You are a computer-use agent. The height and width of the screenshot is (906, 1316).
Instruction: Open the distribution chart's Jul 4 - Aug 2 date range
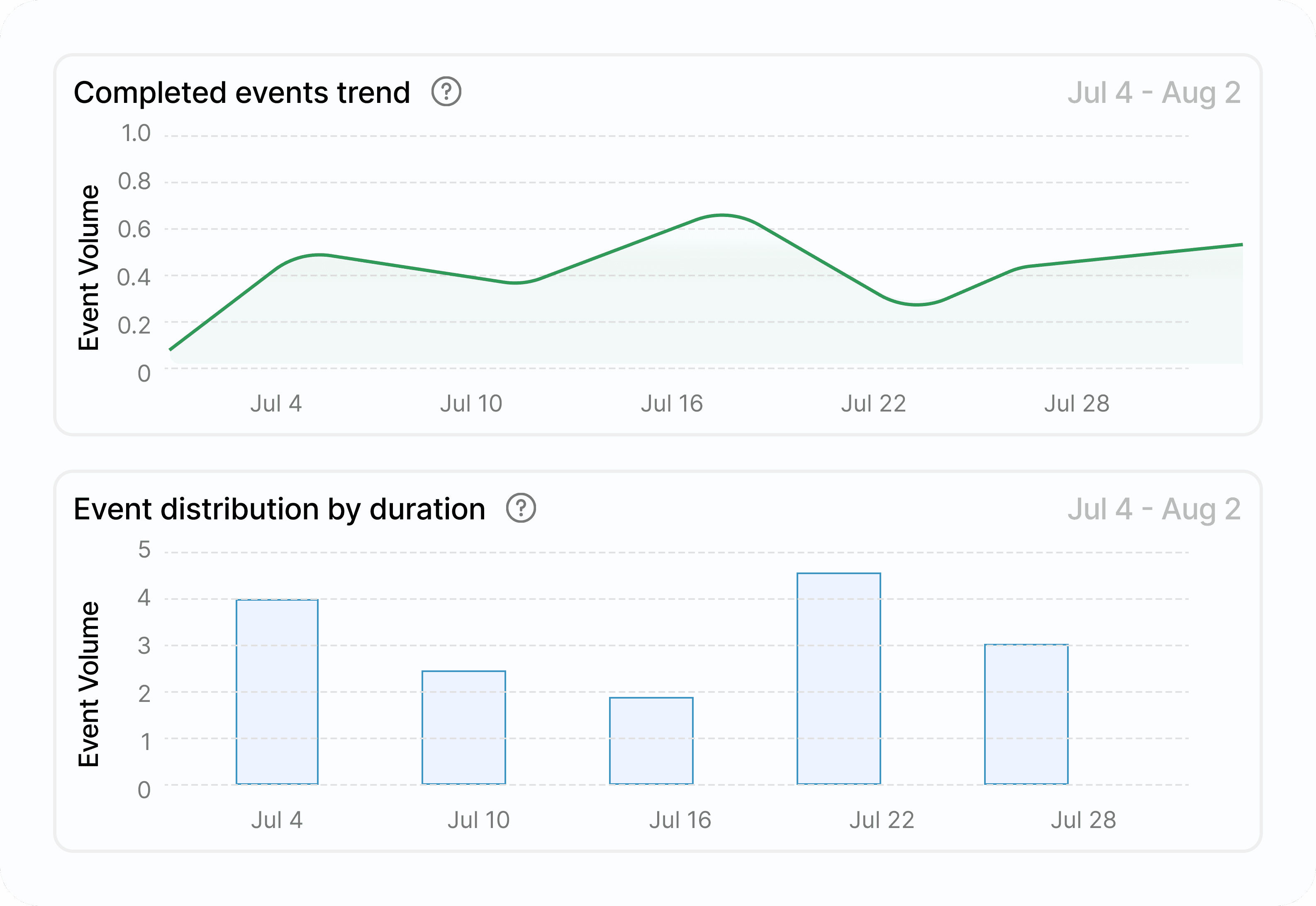[x=1154, y=509]
